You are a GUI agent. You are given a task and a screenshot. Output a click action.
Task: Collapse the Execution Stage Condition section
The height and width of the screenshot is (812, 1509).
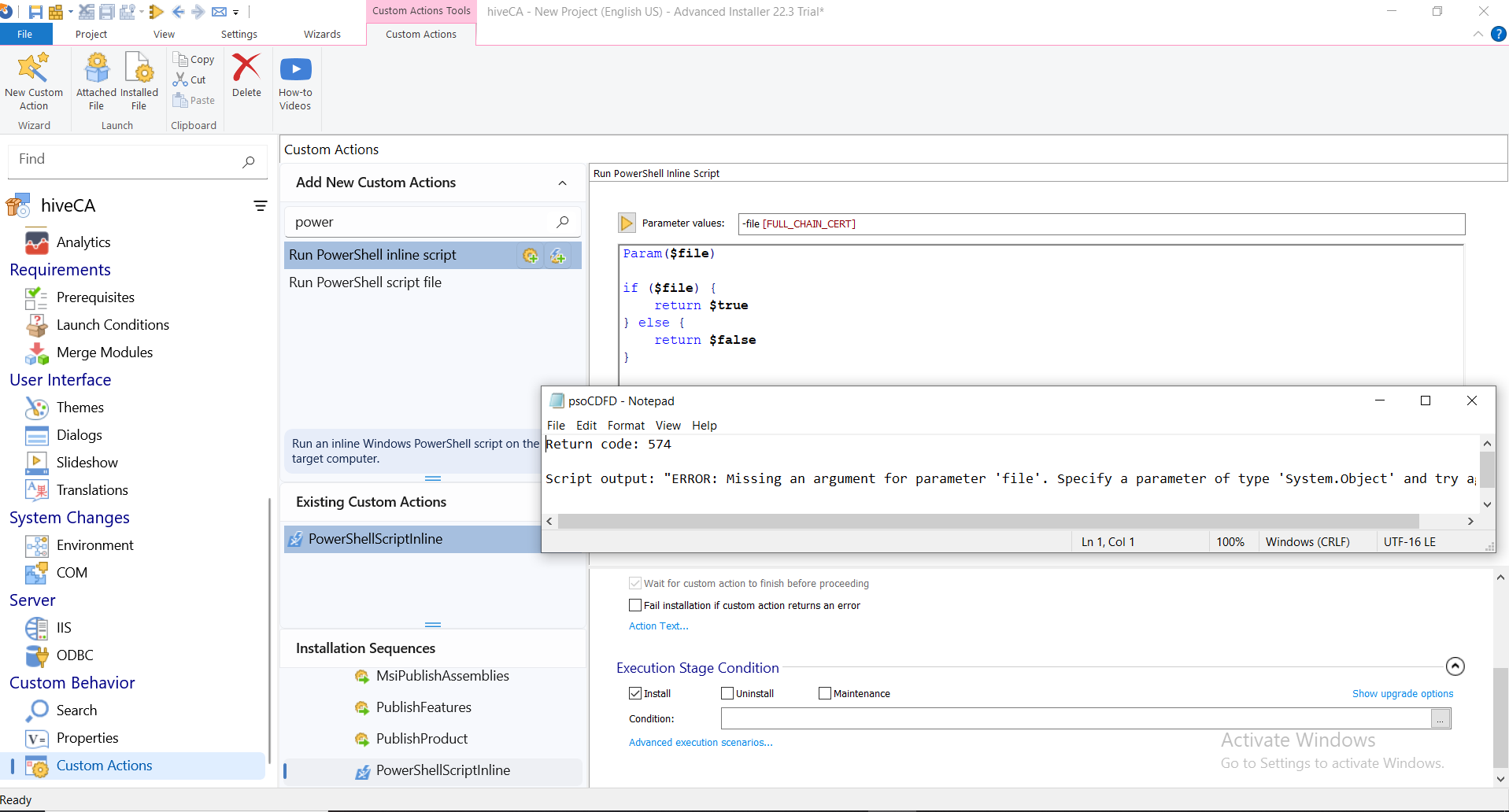1455,666
